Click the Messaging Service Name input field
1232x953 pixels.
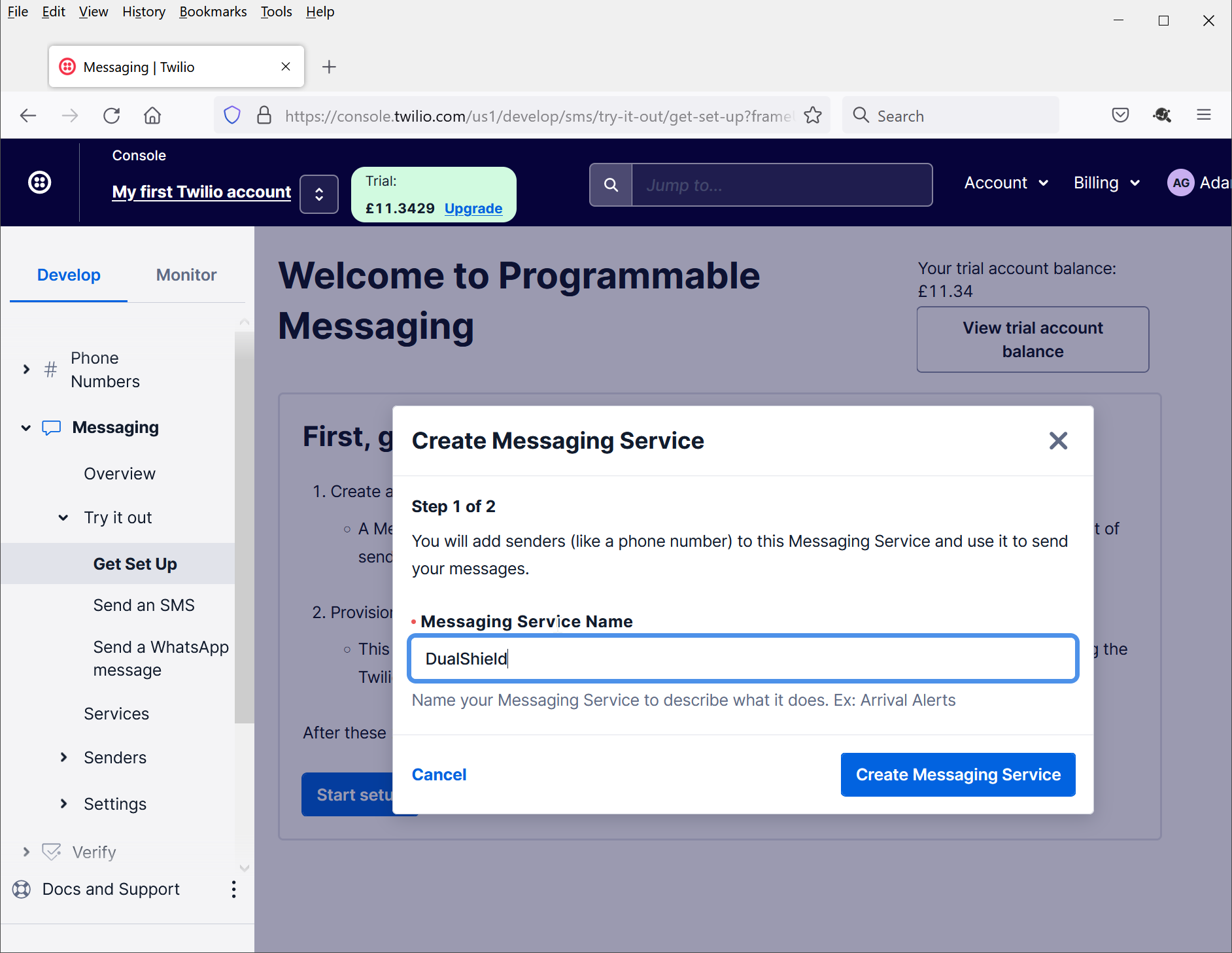743,659
